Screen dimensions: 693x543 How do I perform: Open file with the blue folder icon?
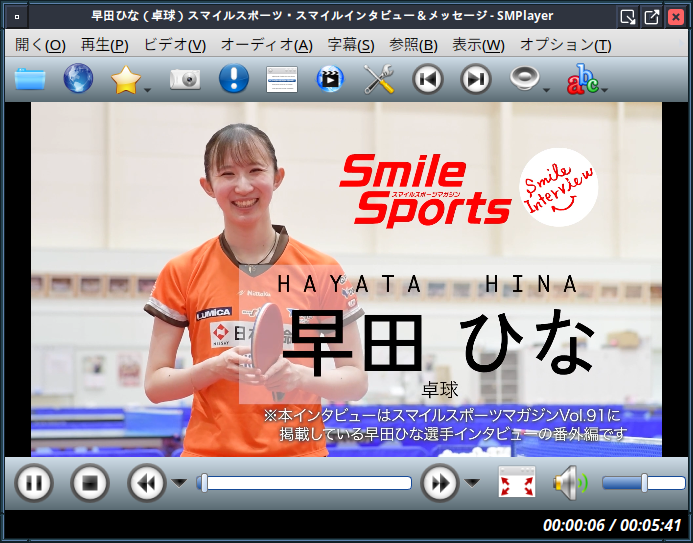(30, 80)
